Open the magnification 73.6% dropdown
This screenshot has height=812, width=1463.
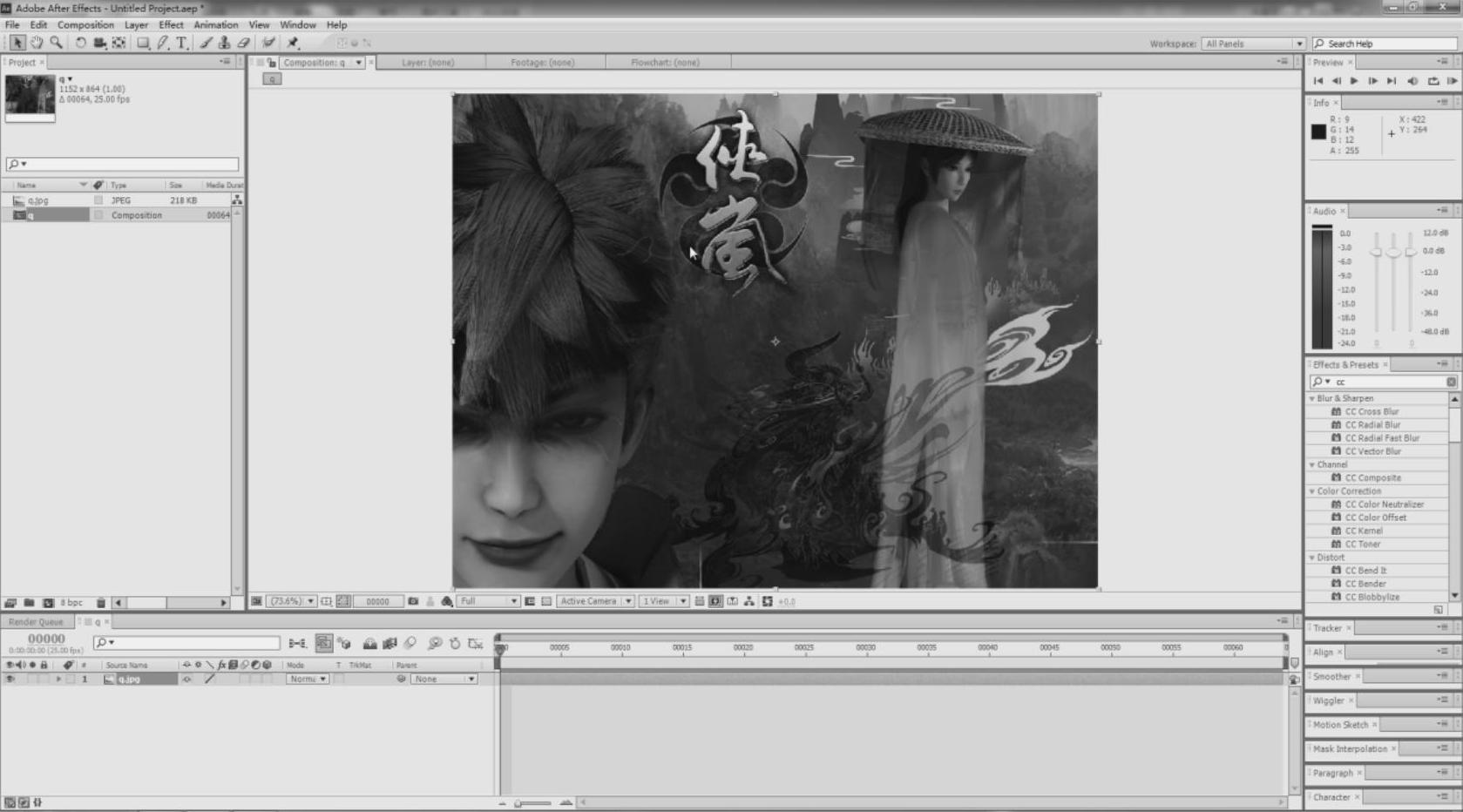pos(291,601)
